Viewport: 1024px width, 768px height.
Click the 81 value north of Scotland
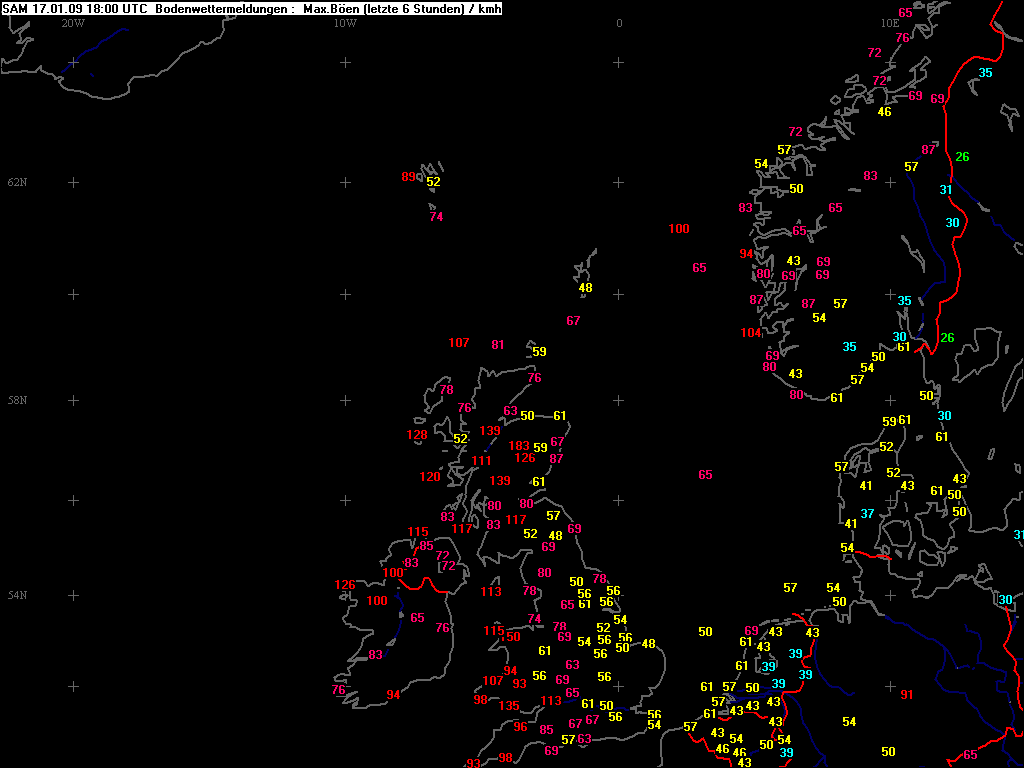point(498,345)
